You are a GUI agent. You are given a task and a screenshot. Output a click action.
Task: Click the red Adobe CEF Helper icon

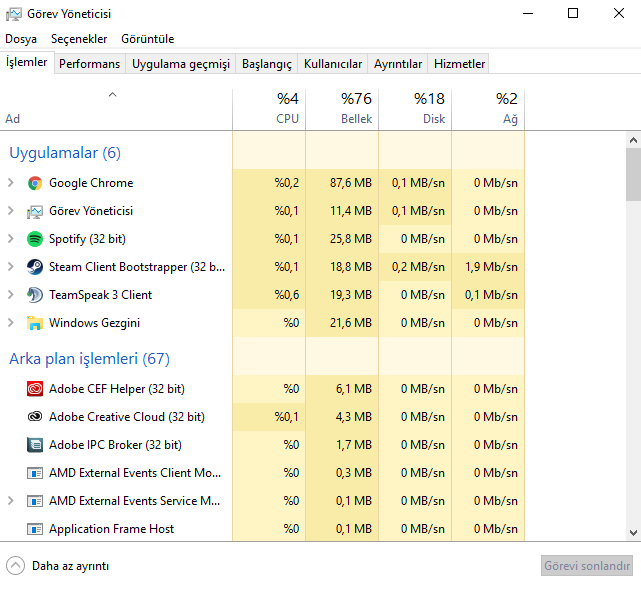[35, 389]
